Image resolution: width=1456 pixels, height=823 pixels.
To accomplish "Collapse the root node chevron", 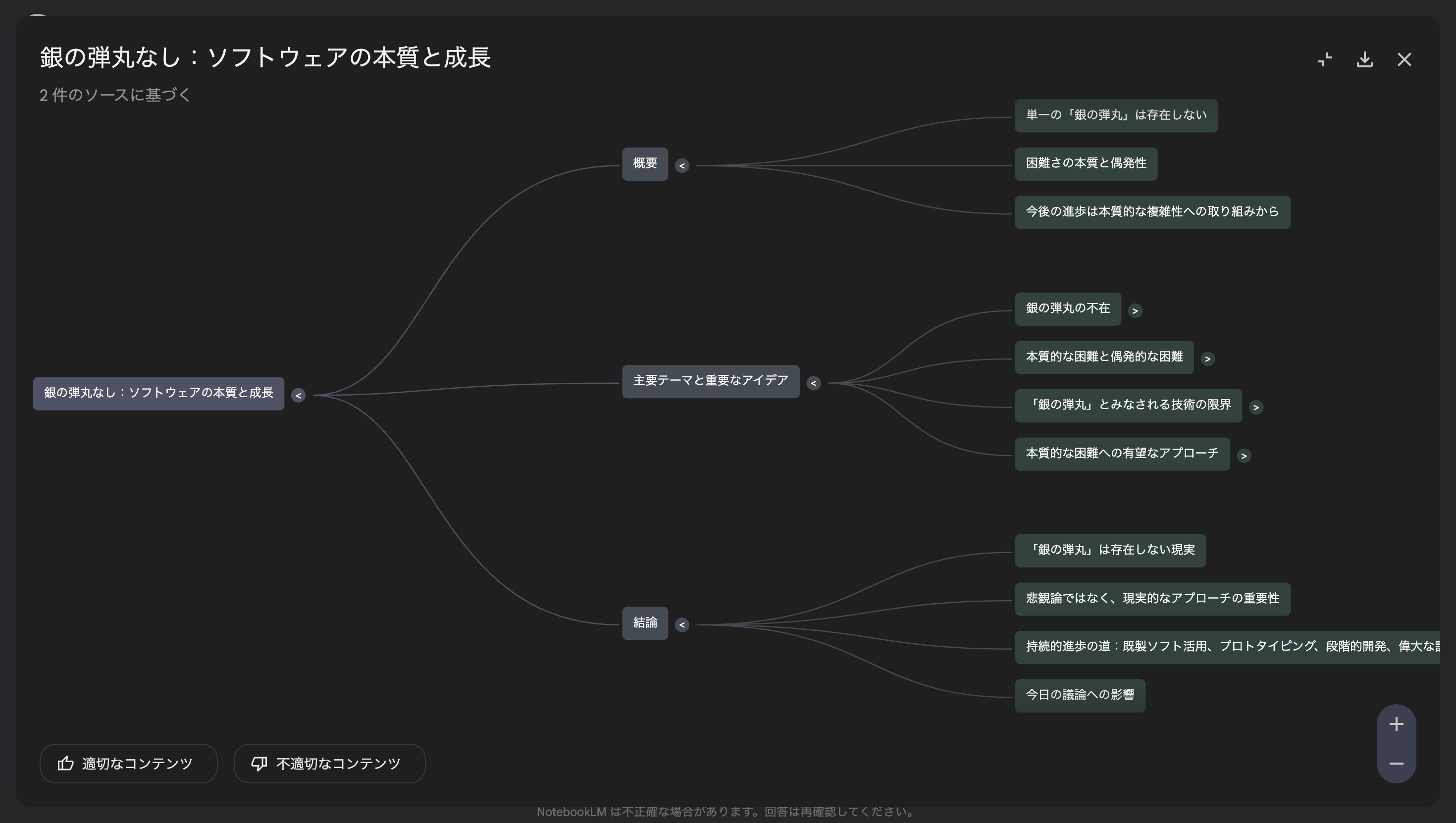I will (298, 396).
